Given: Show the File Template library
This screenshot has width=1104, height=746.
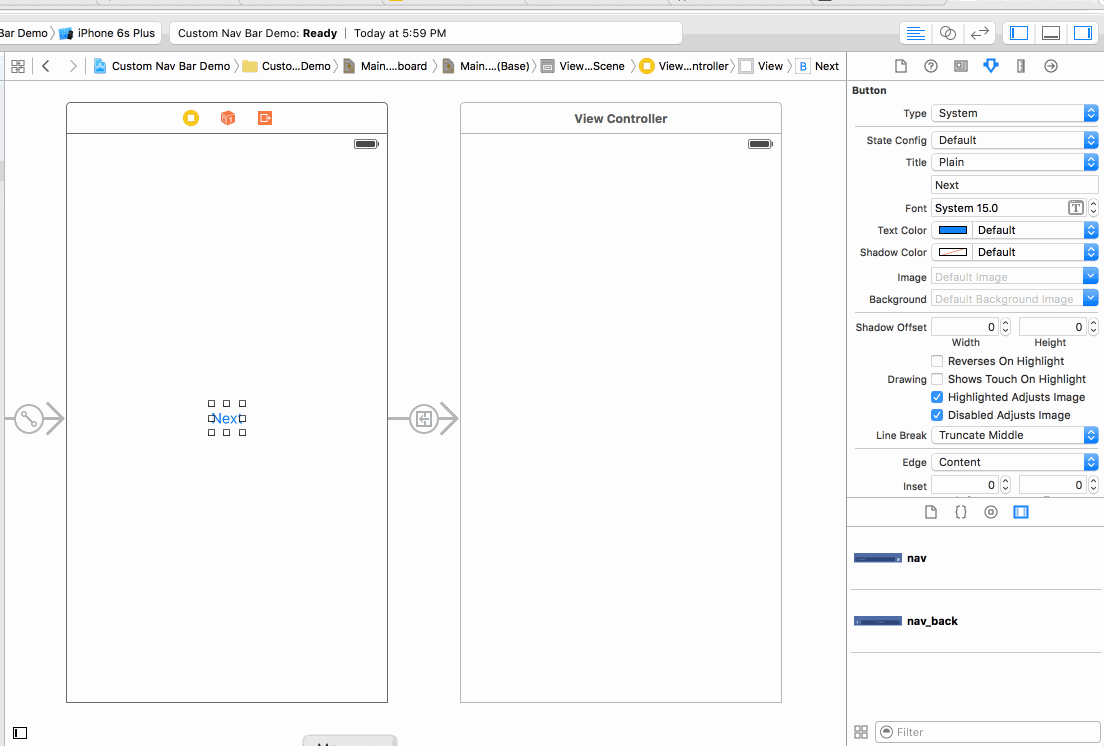Looking at the screenshot, I should click(931, 512).
